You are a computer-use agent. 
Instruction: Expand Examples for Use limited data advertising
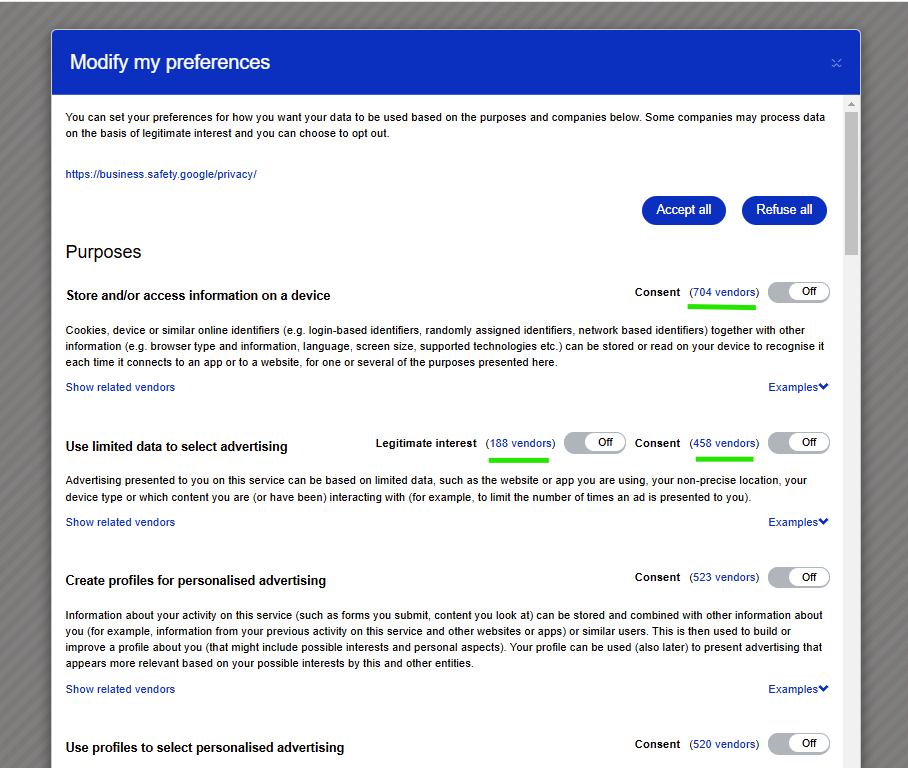798,522
